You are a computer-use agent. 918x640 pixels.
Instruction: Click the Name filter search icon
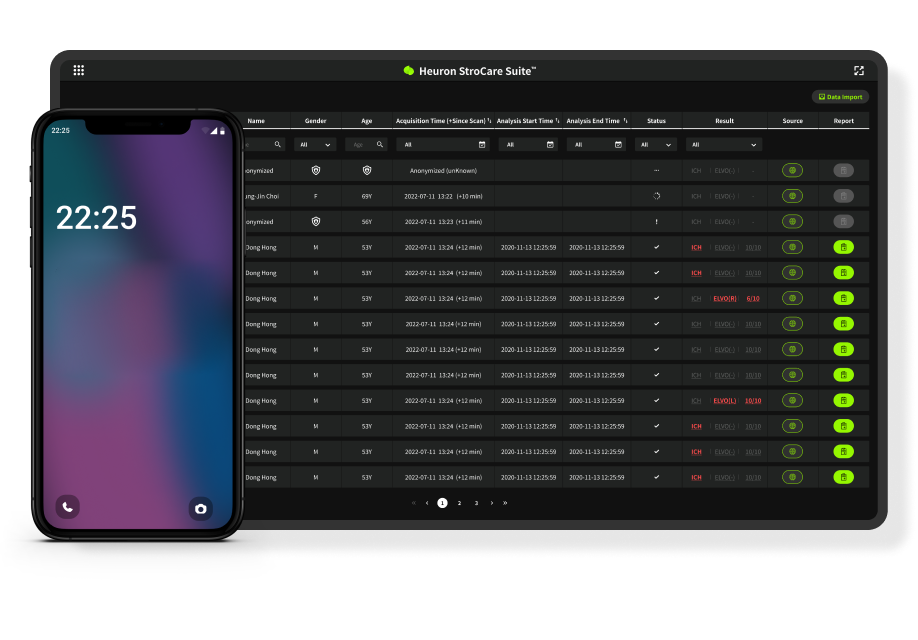278,145
